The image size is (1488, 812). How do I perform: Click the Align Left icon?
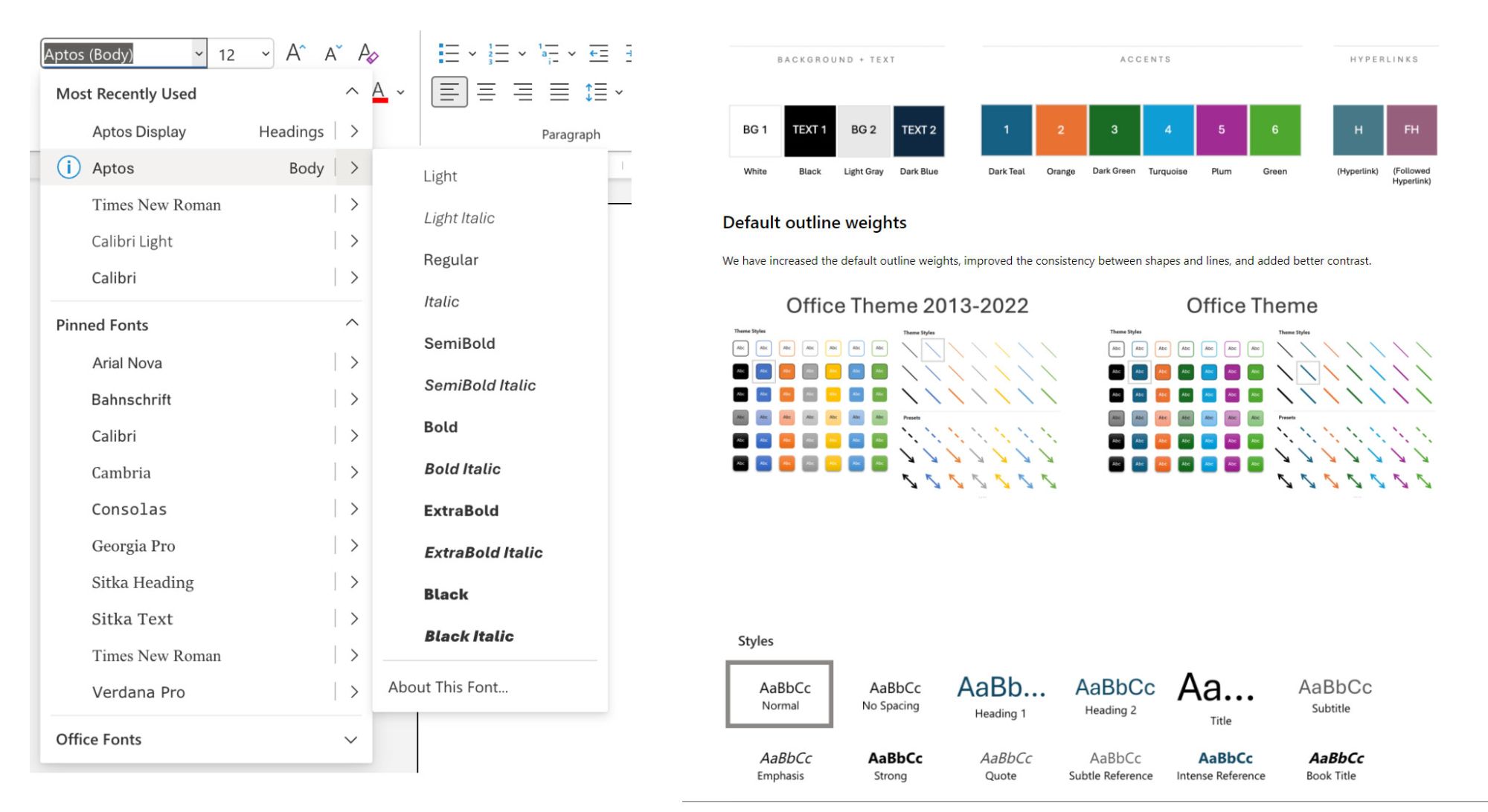point(449,92)
